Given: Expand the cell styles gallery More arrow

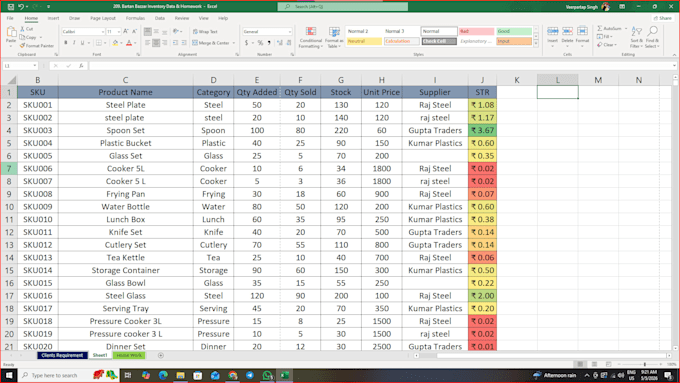Looking at the screenshot, I should click(536, 43).
